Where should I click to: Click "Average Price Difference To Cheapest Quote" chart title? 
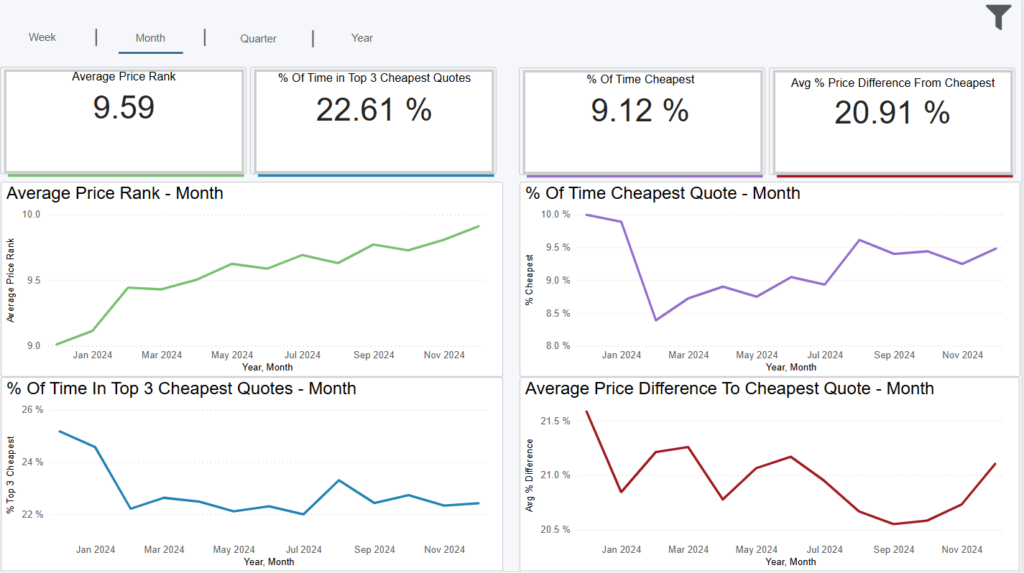pos(729,388)
